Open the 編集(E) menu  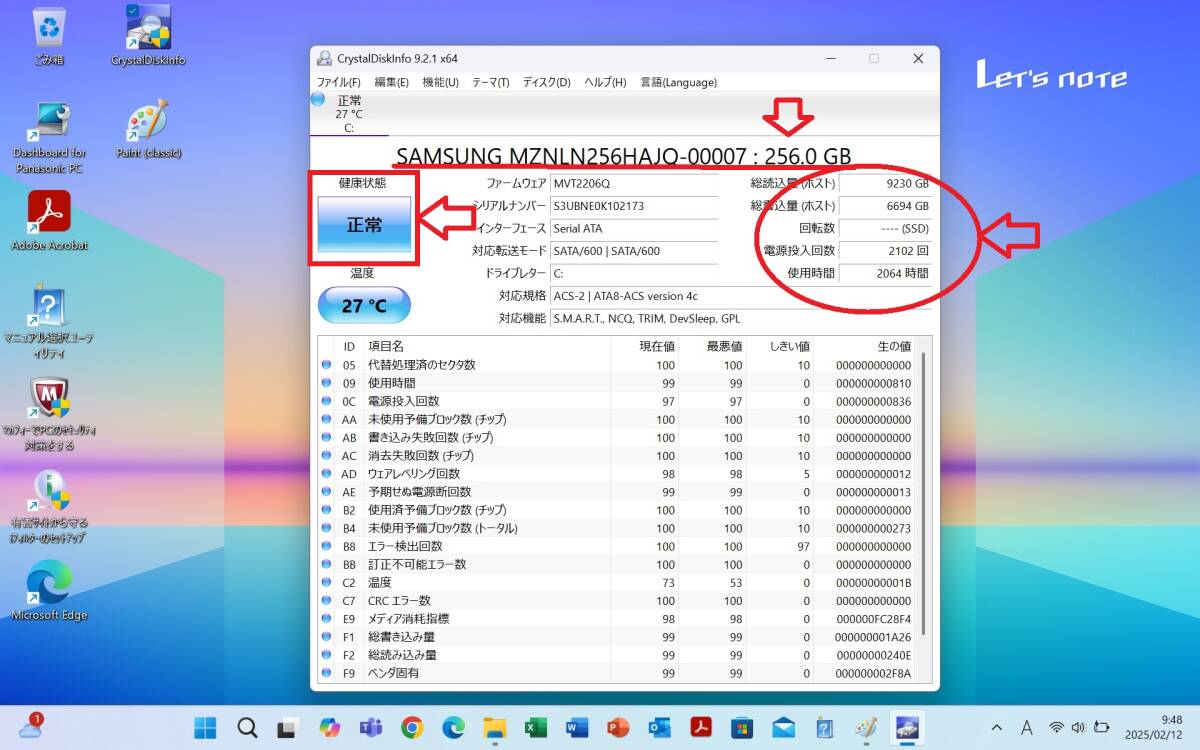[391, 82]
